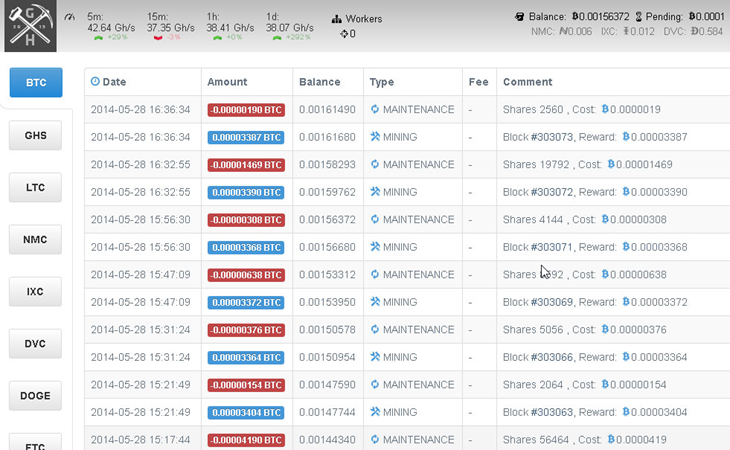Click maintenance icon in Shares 19792 row

pos(375,164)
